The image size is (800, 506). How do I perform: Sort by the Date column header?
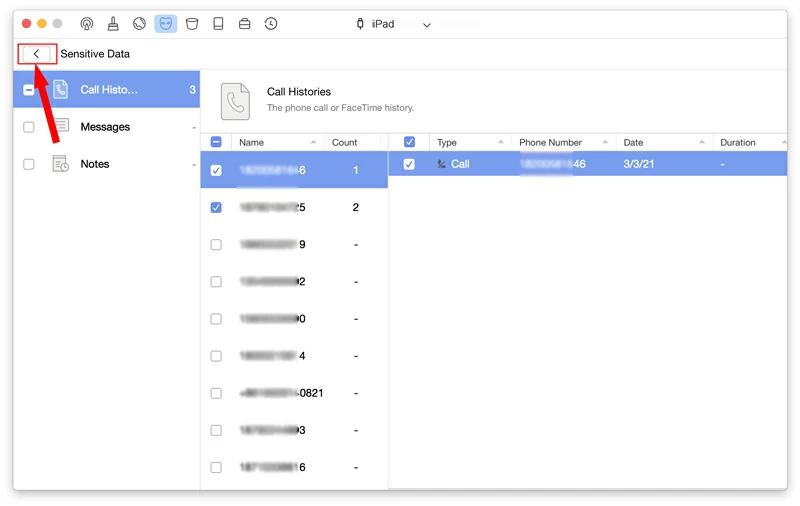[x=660, y=143]
